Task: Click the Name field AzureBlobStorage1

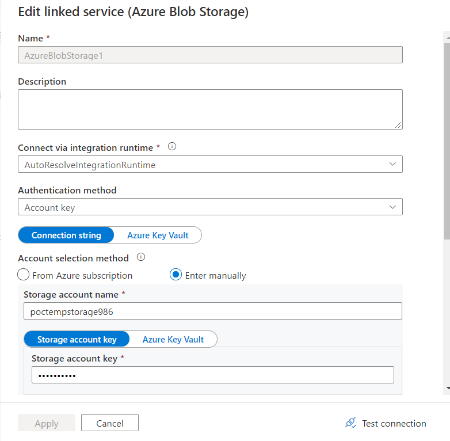Action: (x=210, y=55)
